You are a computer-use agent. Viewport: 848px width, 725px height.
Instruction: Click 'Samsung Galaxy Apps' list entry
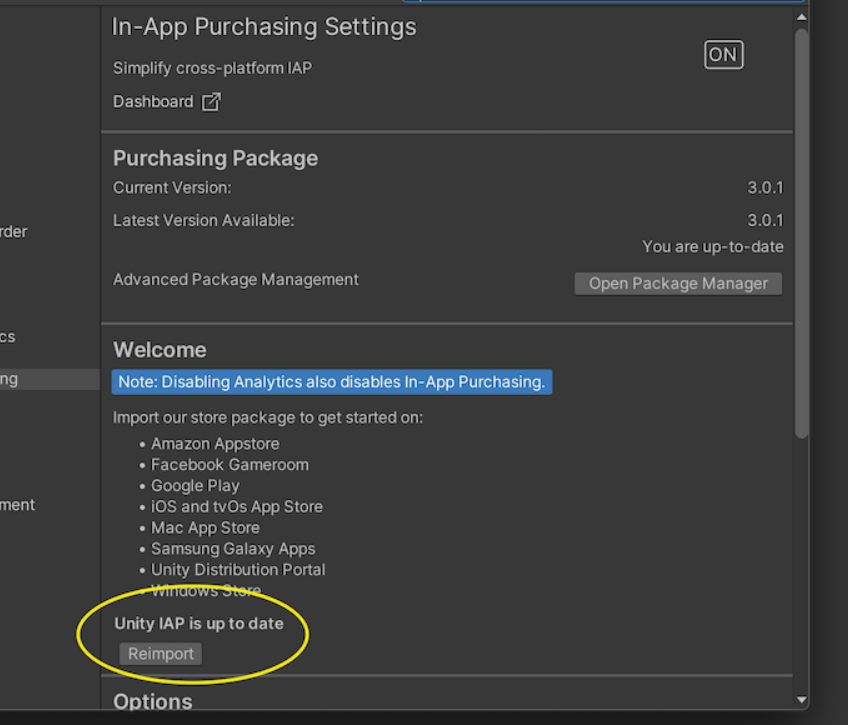pos(233,549)
